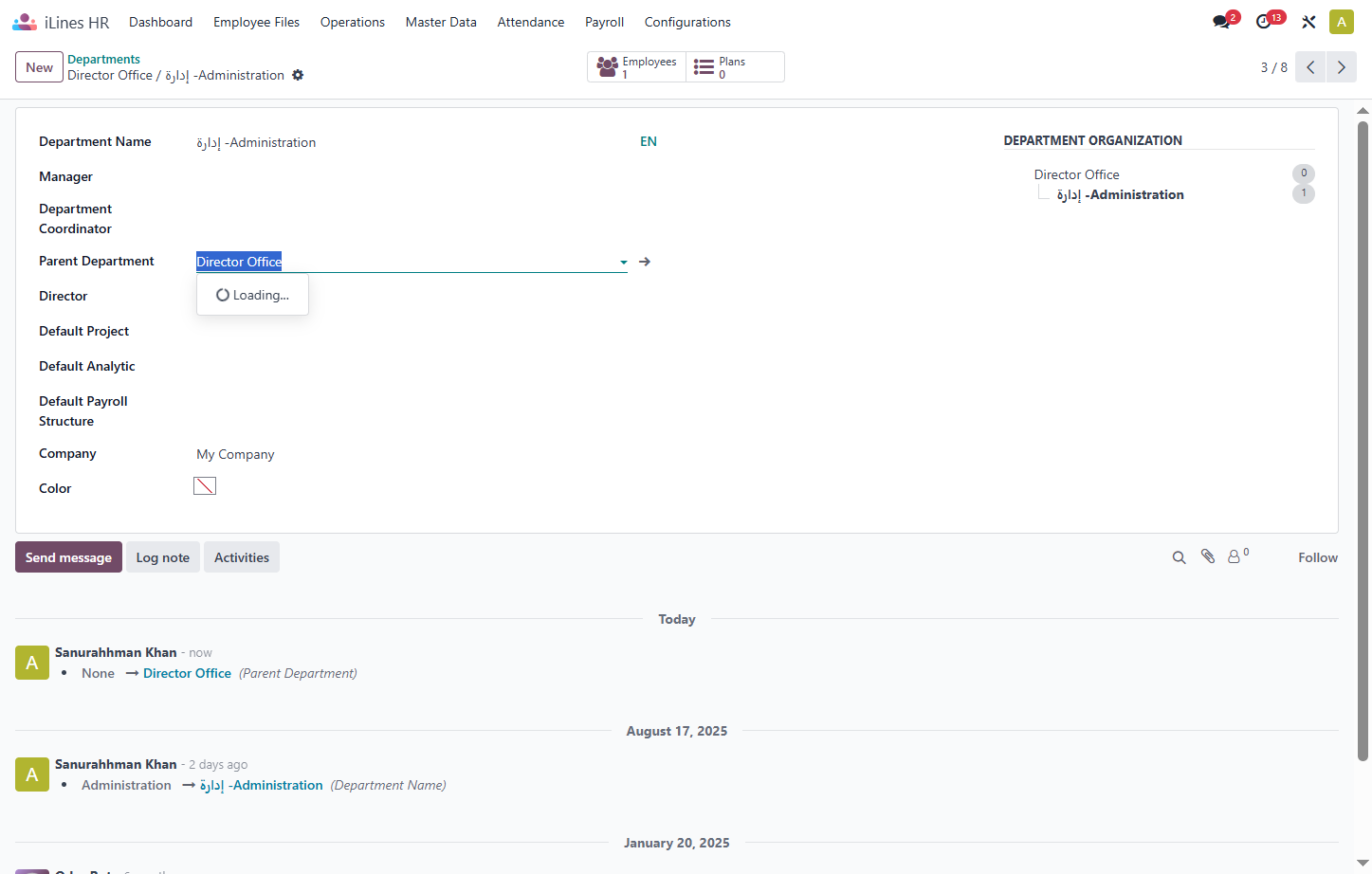Open the Configurations menu

pos(687,22)
